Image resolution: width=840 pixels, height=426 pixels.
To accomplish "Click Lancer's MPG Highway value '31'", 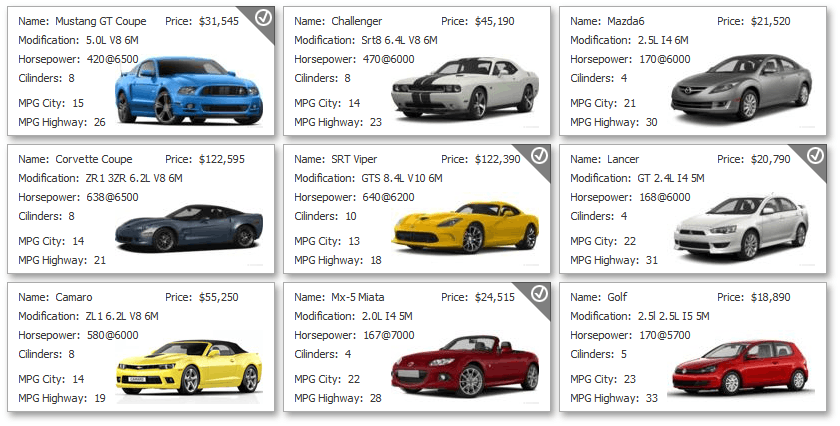I will pos(651,260).
